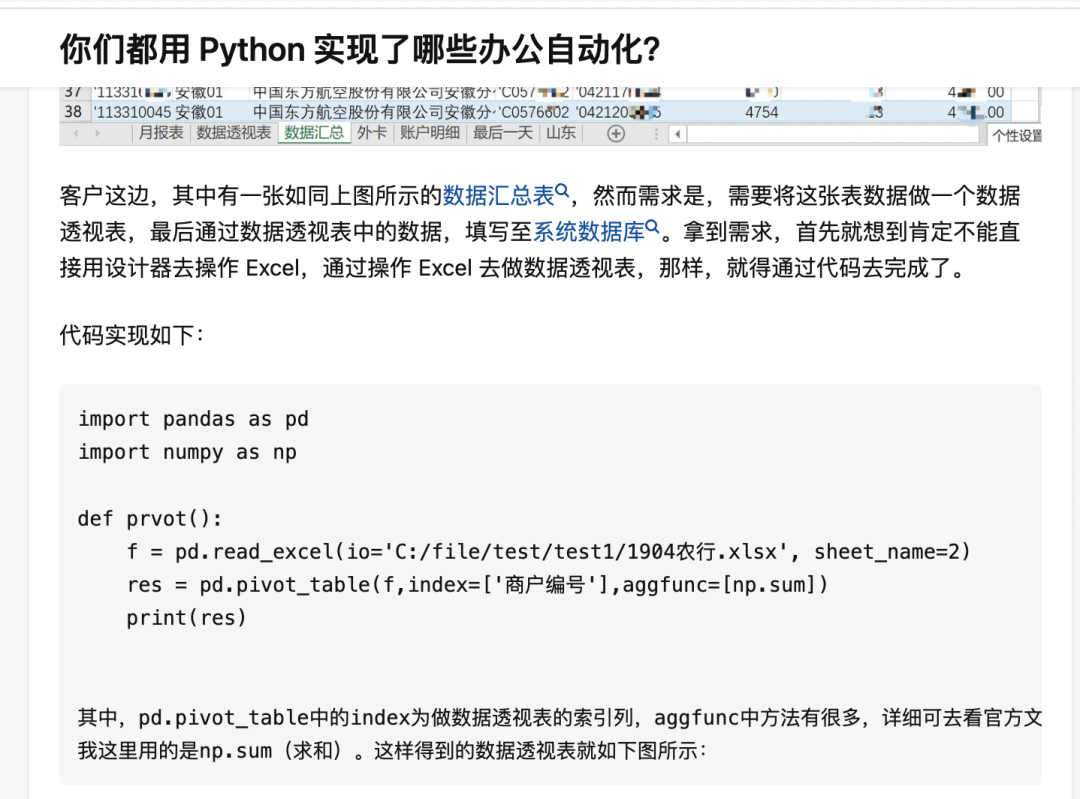Click the add new sheet plus icon
1080x799 pixels.
point(616,133)
